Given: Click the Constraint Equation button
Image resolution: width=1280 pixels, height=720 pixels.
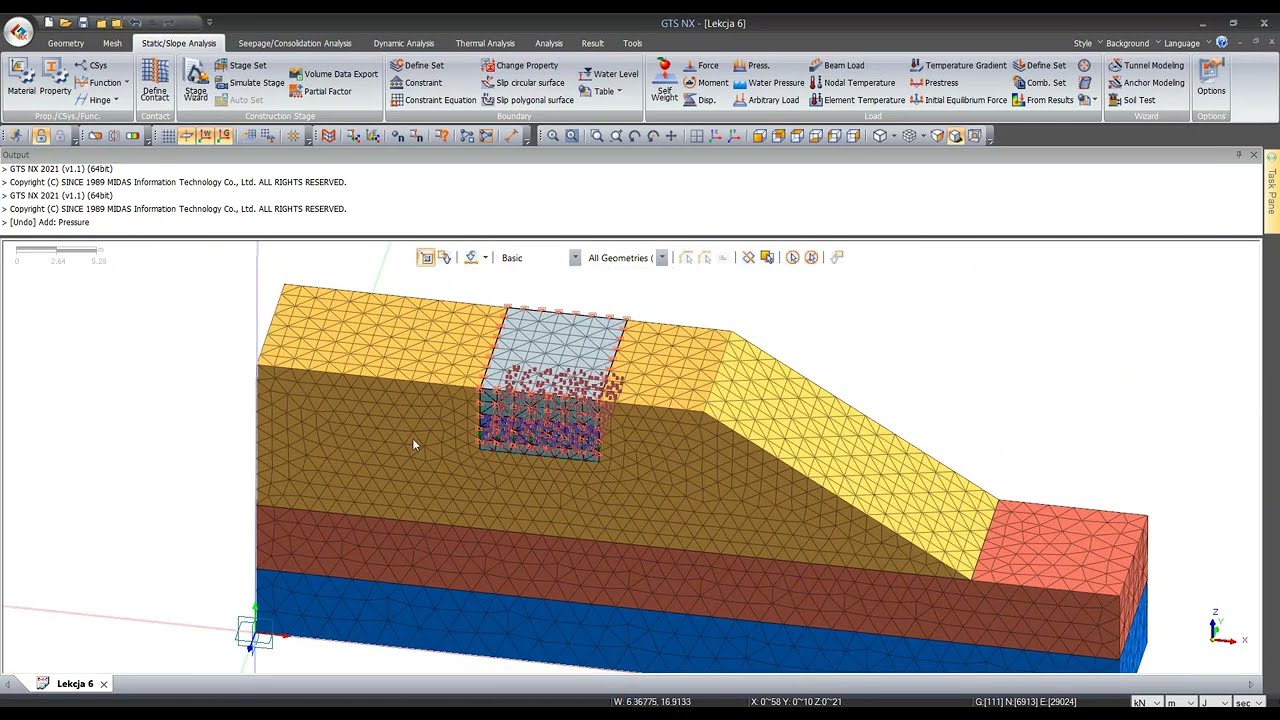Looking at the screenshot, I should click(x=433, y=100).
